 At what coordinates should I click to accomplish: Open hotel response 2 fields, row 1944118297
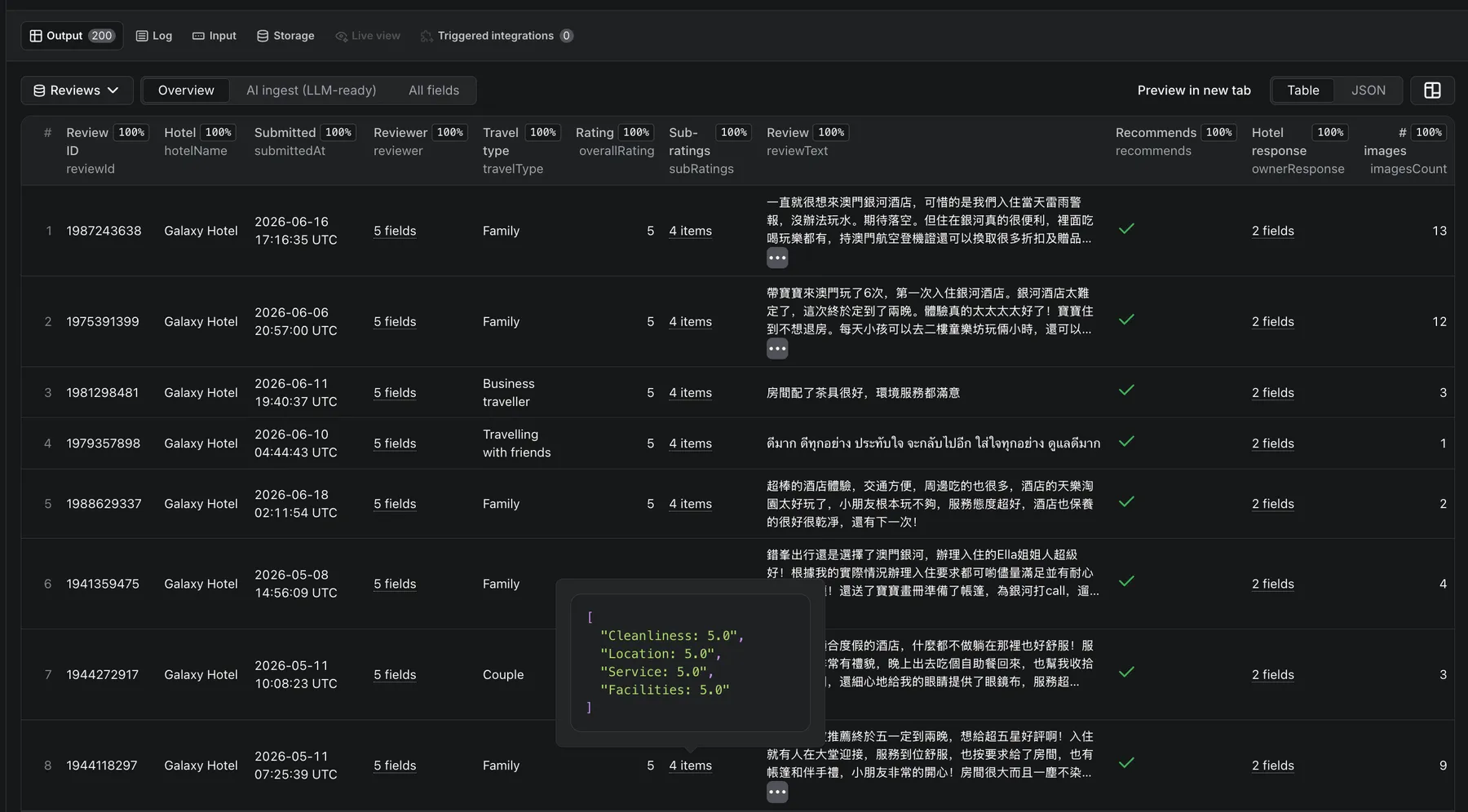[x=1273, y=766]
